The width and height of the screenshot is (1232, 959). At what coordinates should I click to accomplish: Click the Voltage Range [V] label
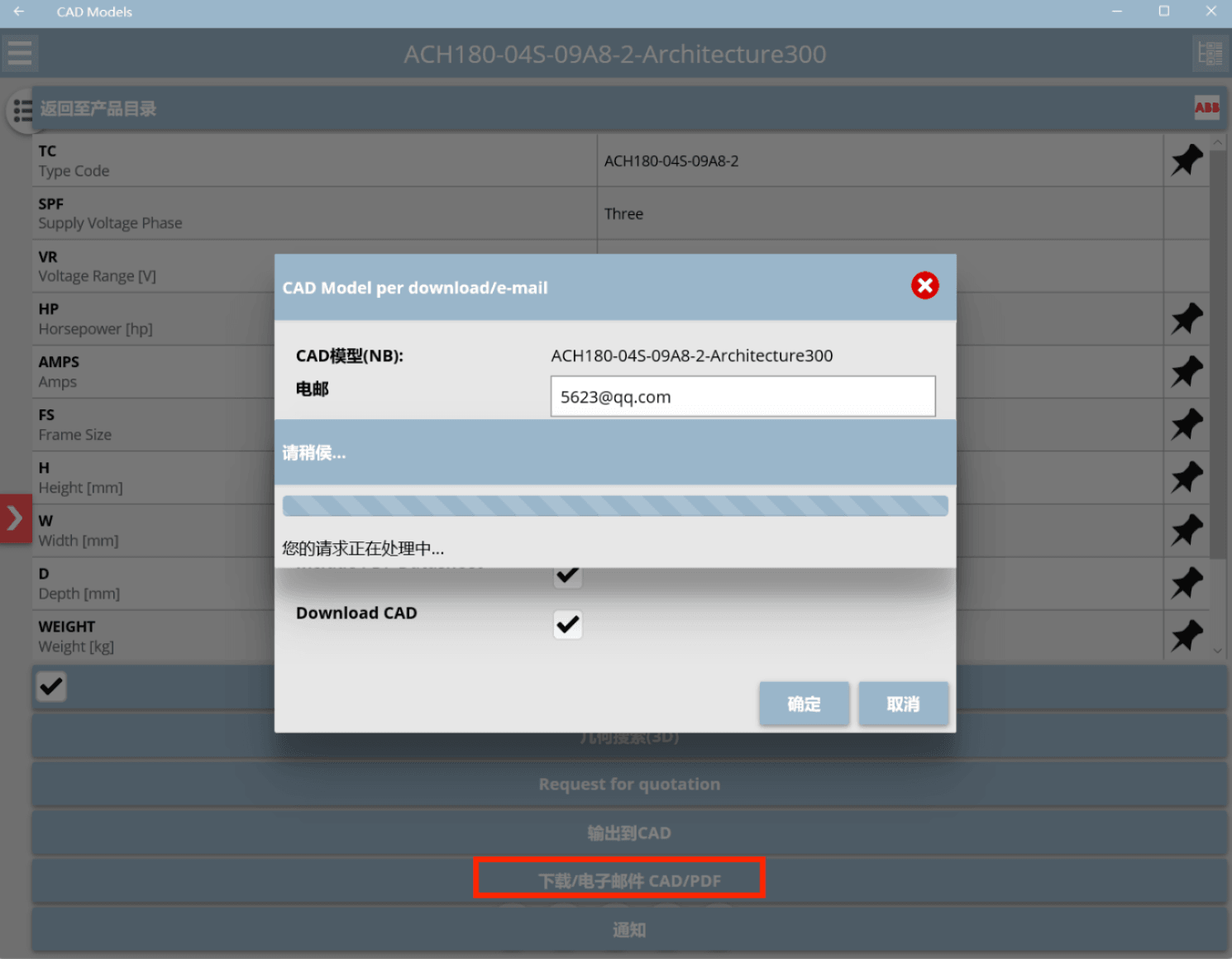(x=97, y=276)
